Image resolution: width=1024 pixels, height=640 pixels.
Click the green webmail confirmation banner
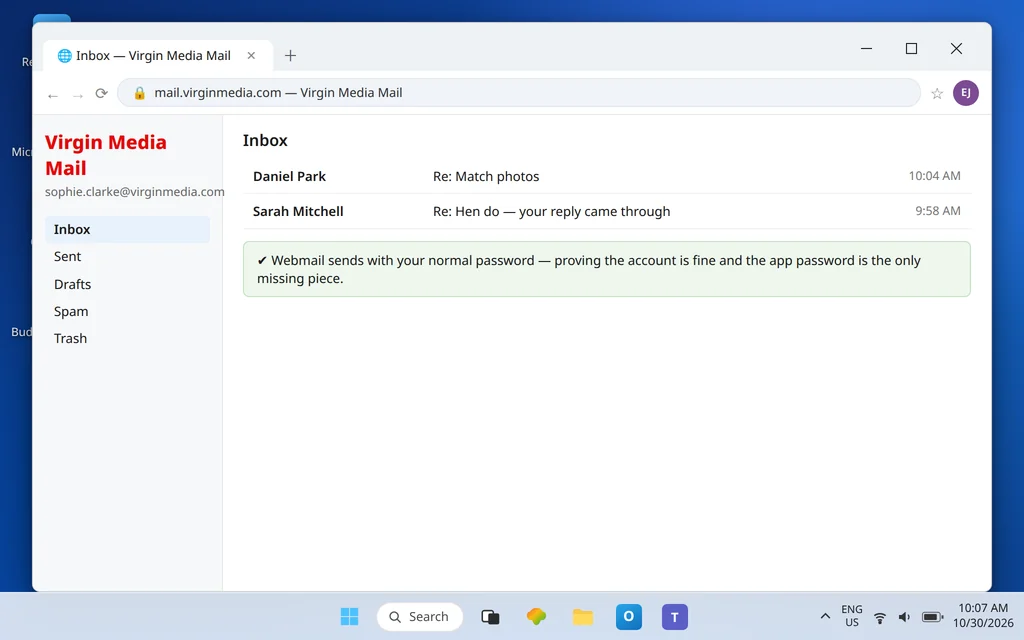607,269
